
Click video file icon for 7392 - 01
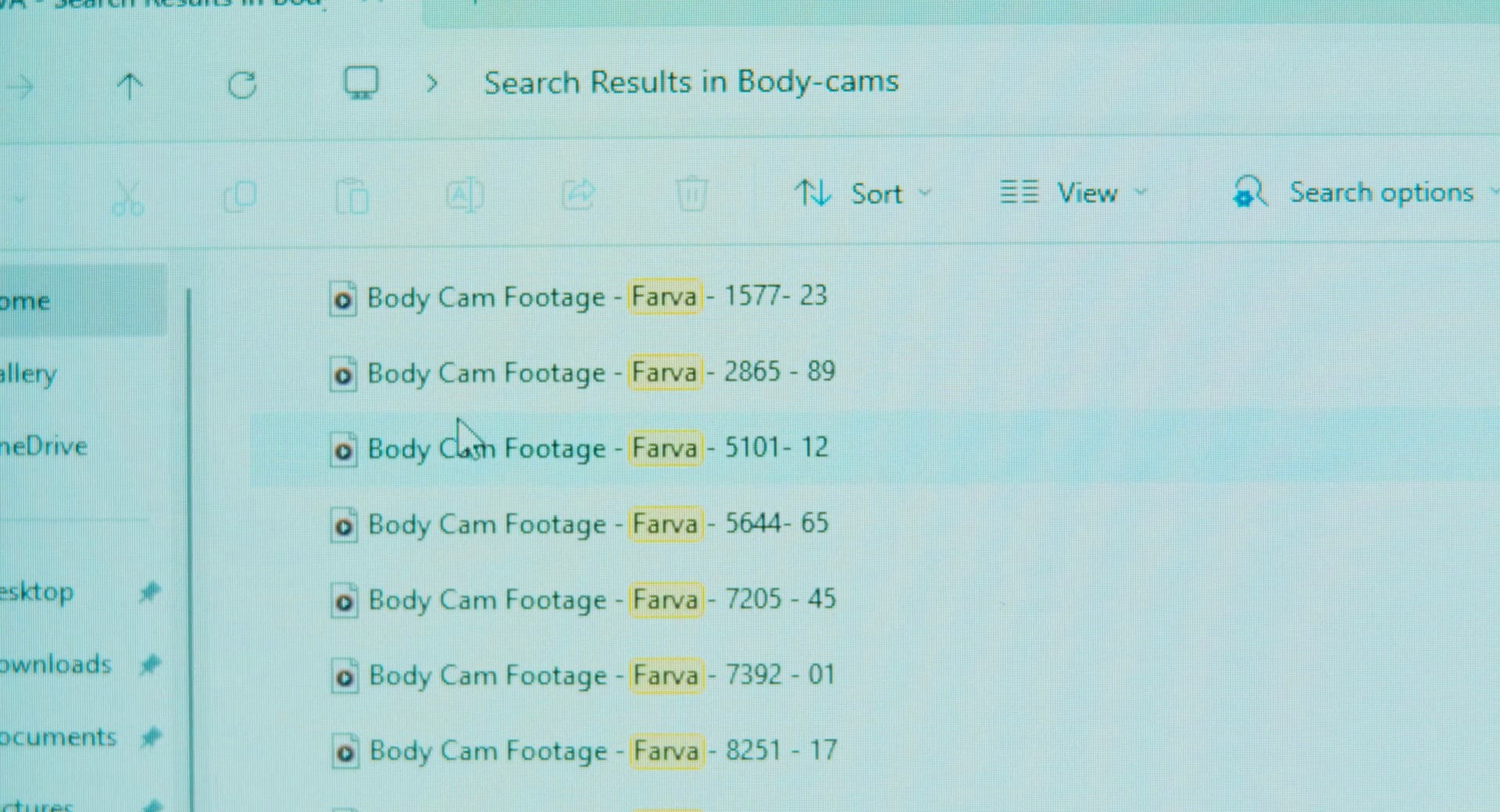point(345,678)
